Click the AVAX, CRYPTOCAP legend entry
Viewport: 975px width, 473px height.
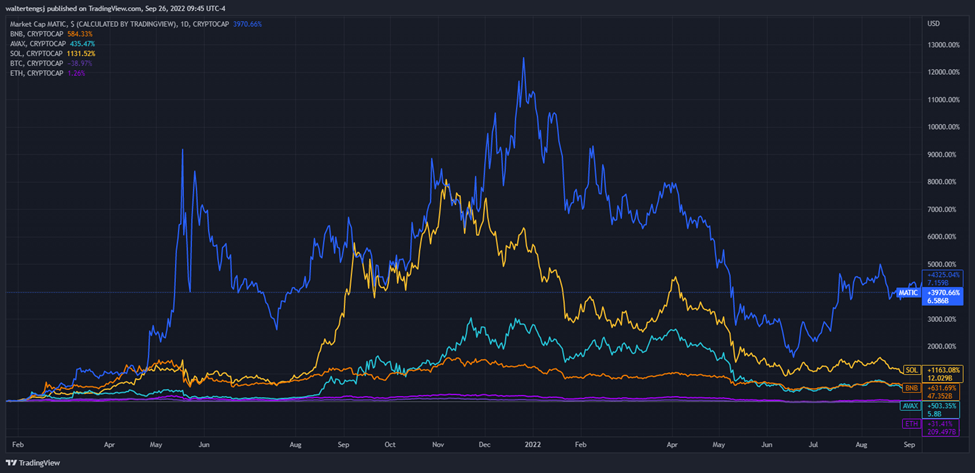click(x=37, y=44)
